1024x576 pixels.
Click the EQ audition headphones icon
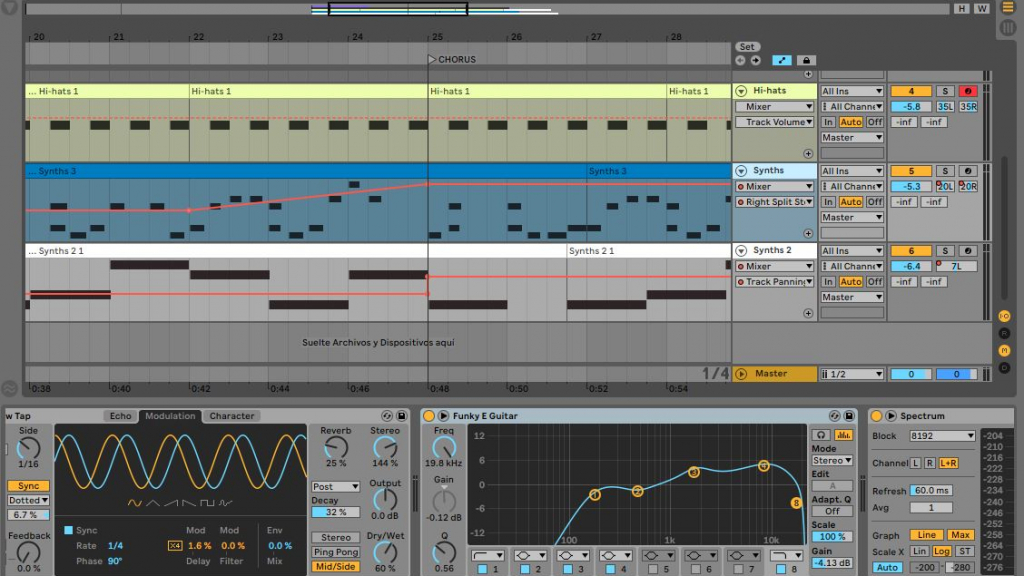click(x=821, y=435)
